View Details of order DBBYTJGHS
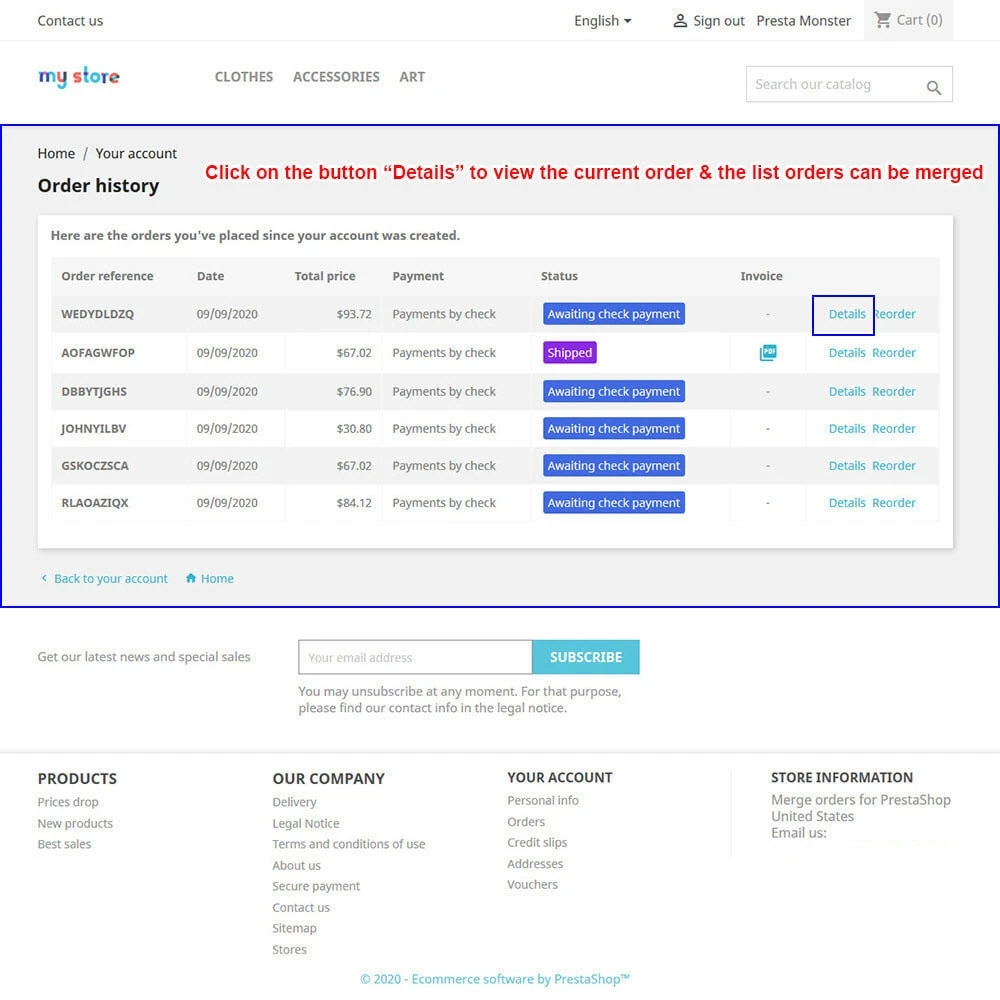The image size is (1000, 1000). (847, 392)
